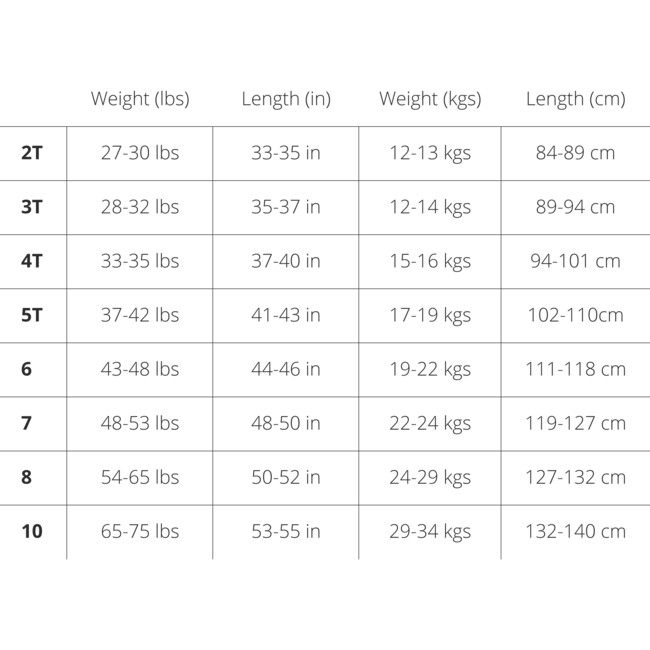Select the 5T size row label
This screenshot has height=650, width=650.
click(32, 315)
